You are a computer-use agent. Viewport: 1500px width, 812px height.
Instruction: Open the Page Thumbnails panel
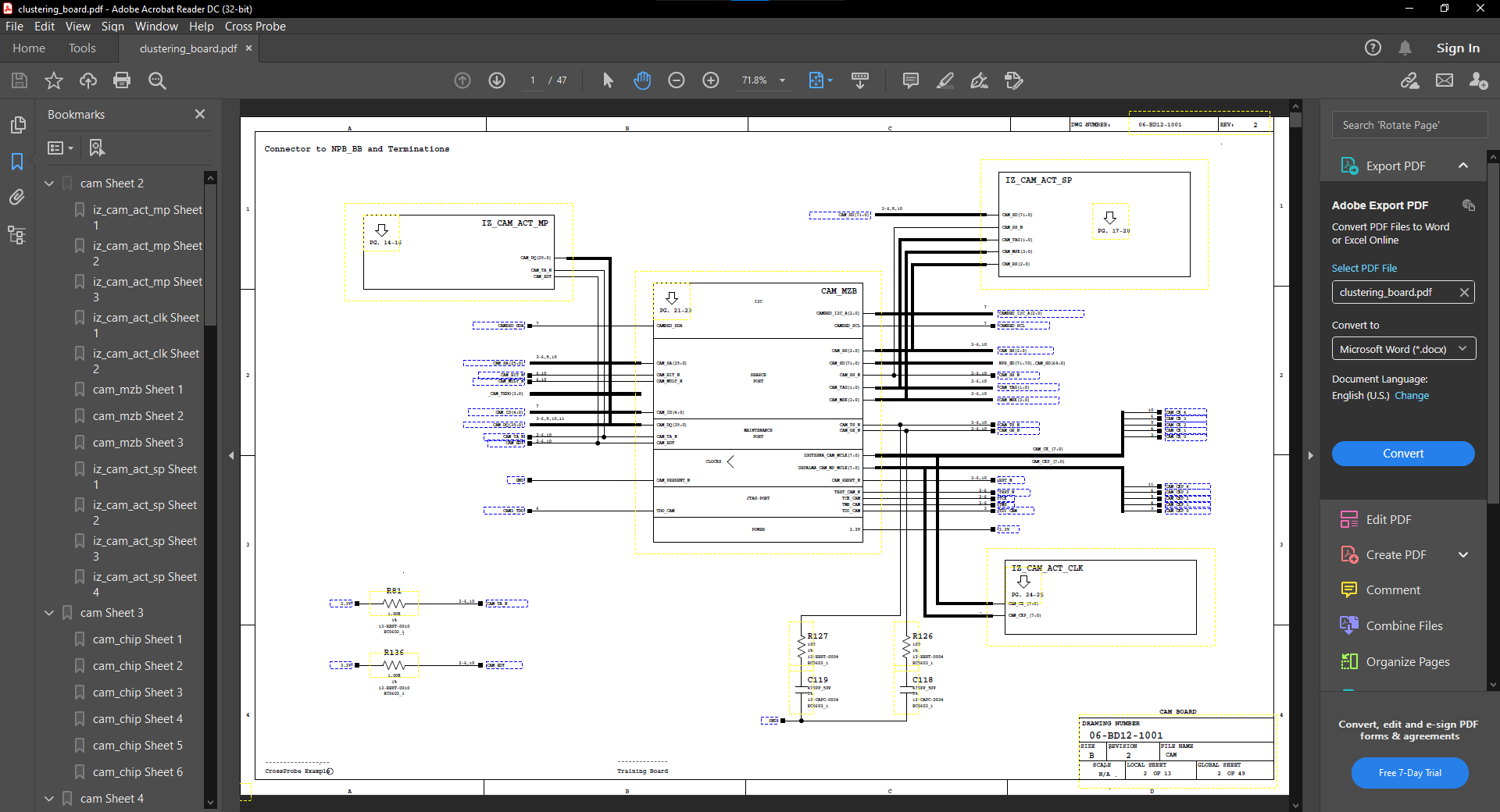(x=17, y=125)
